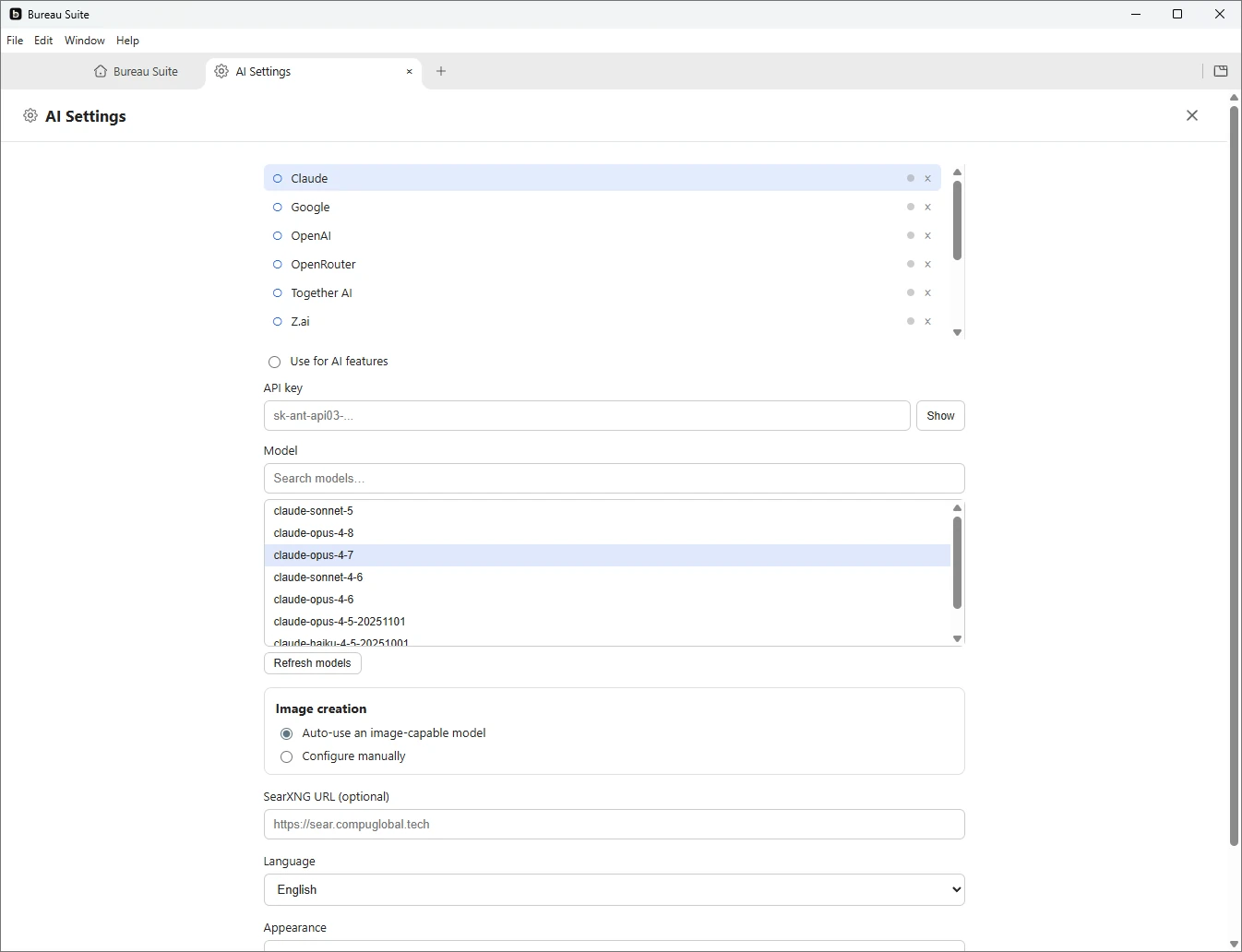This screenshot has height=952, width=1242.
Task: Click main page scroll down arrow
Action: pyautogui.click(x=1234, y=944)
